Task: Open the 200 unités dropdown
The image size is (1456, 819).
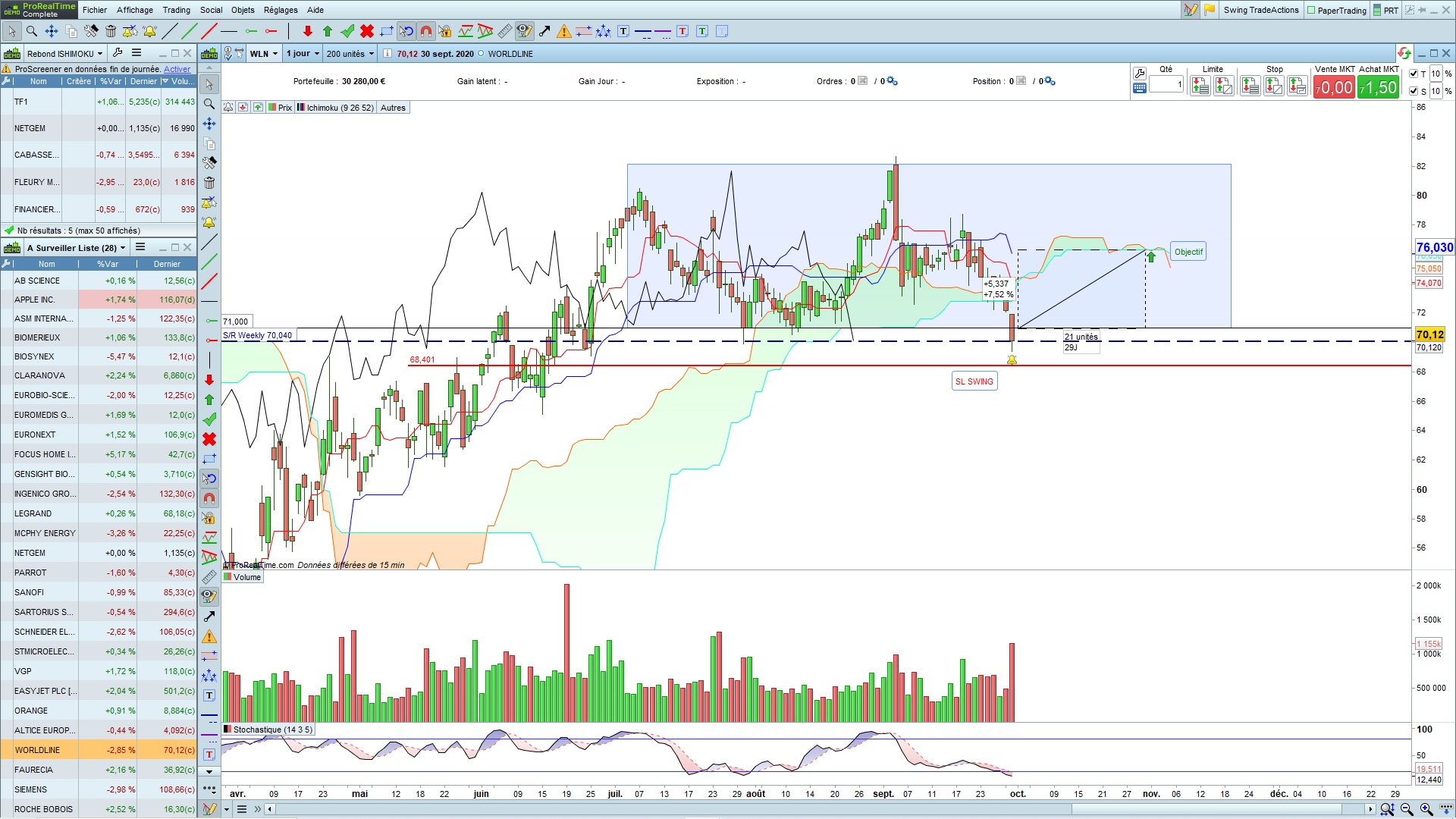Action: coord(350,54)
